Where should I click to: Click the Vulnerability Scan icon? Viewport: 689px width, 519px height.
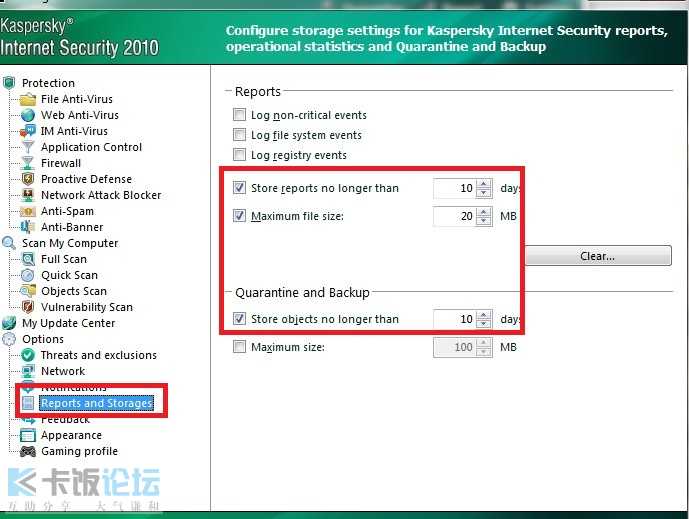tap(28, 307)
